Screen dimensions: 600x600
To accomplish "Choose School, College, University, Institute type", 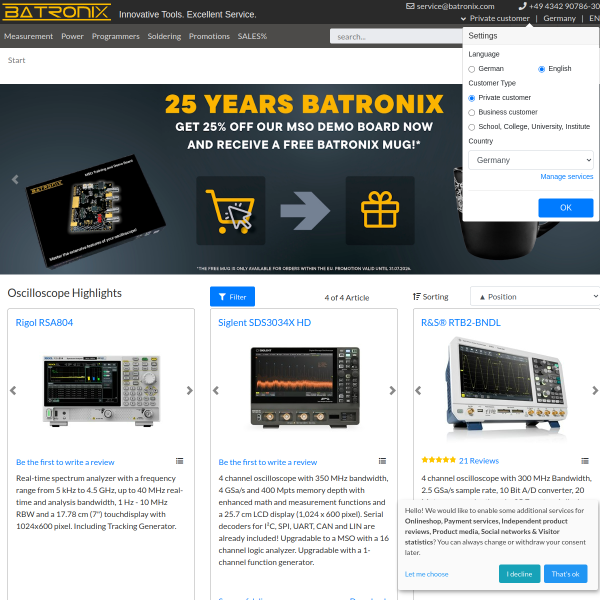I will (x=471, y=127).
